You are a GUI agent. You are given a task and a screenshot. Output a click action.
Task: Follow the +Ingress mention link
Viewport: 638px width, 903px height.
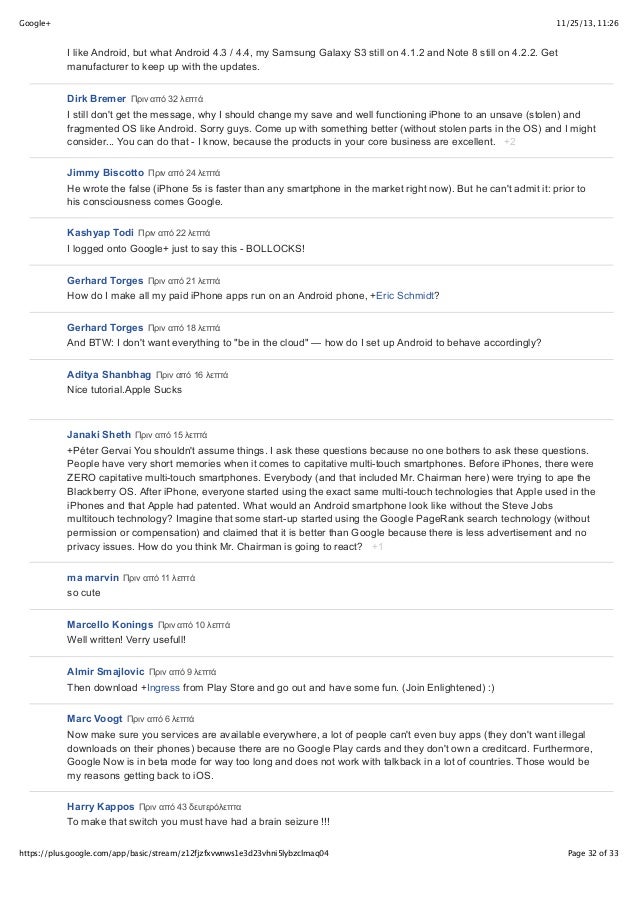tap(163, 688)
